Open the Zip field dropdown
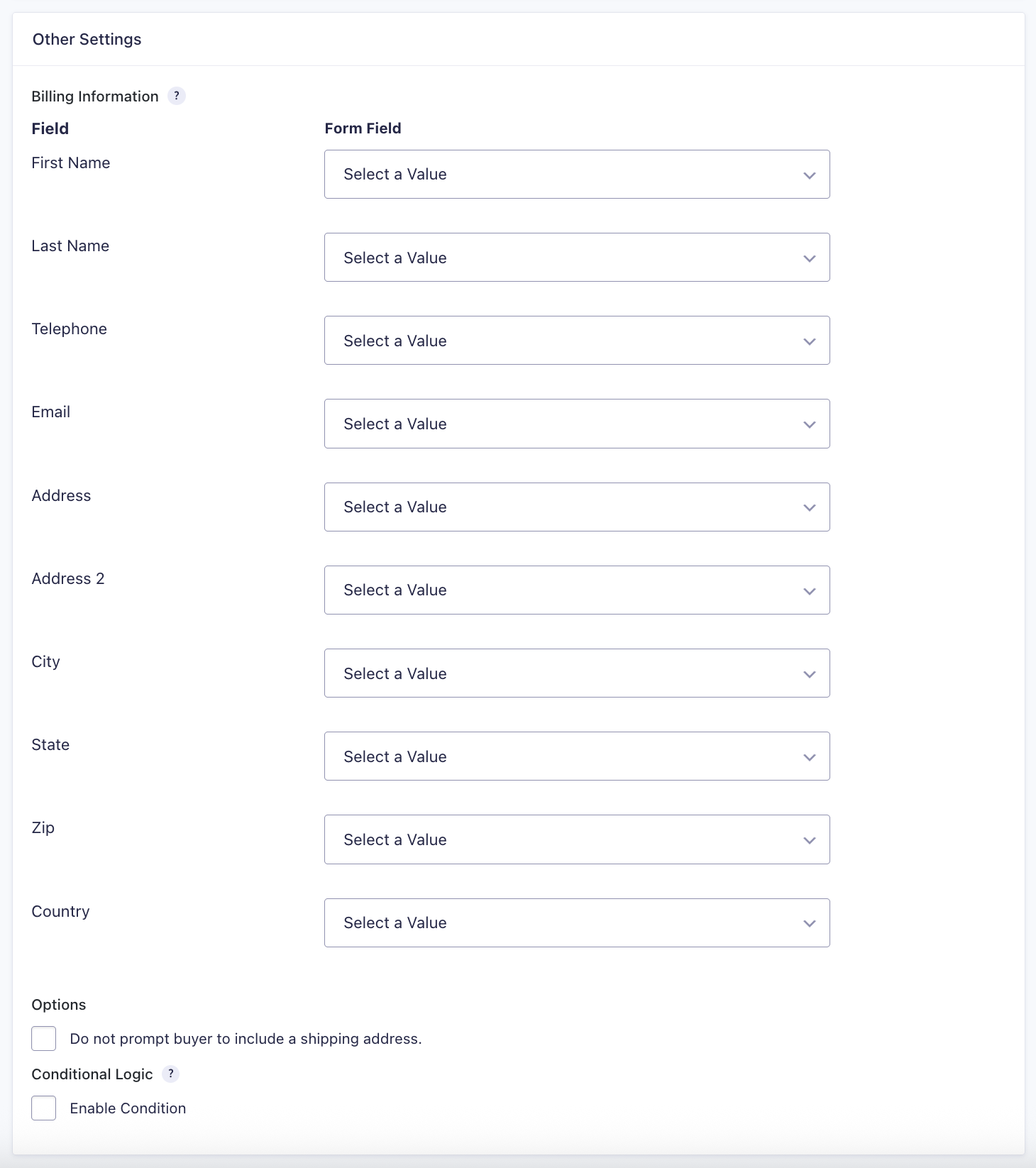 click(576, 839)
